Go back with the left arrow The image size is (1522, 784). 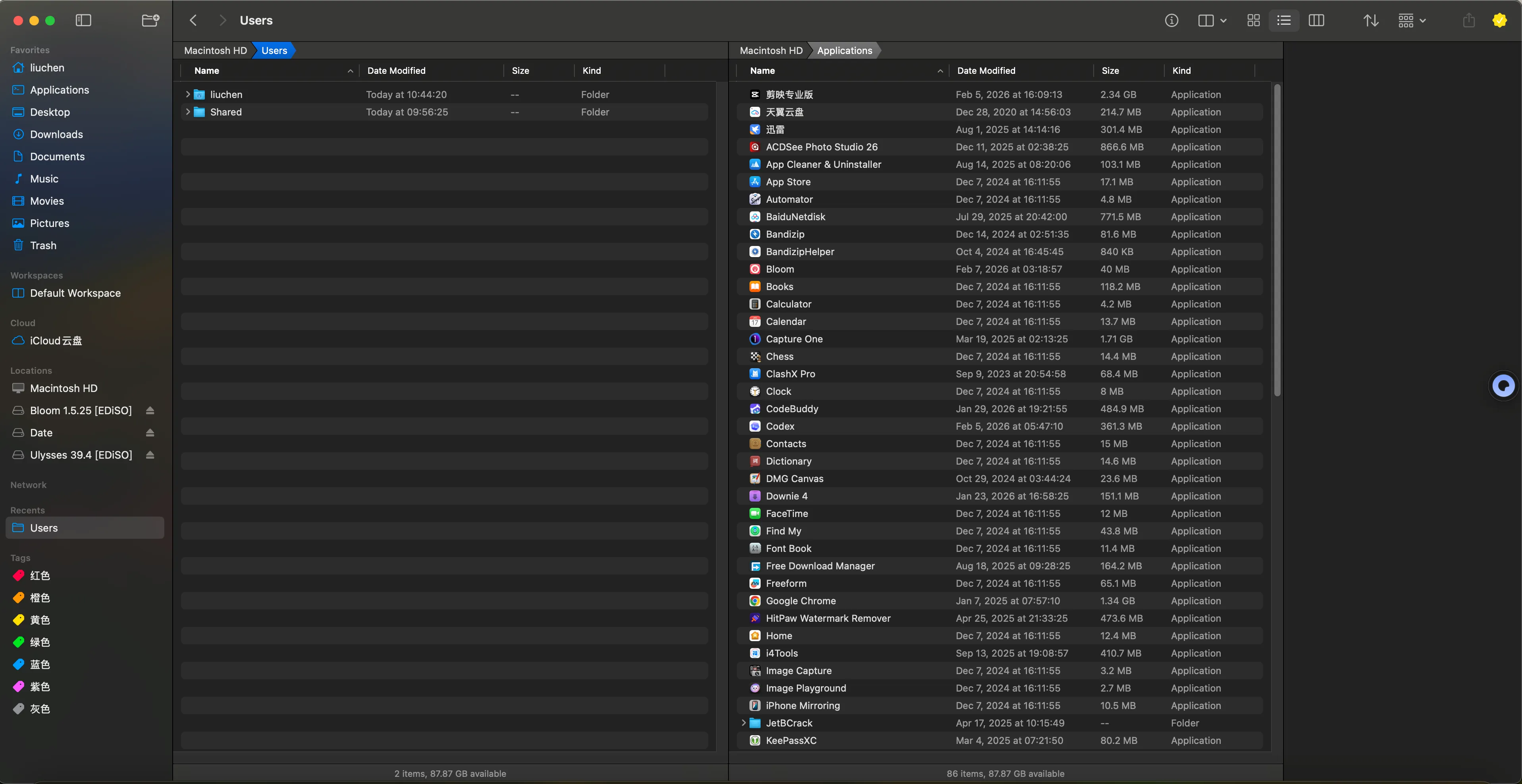click(193, 21)
